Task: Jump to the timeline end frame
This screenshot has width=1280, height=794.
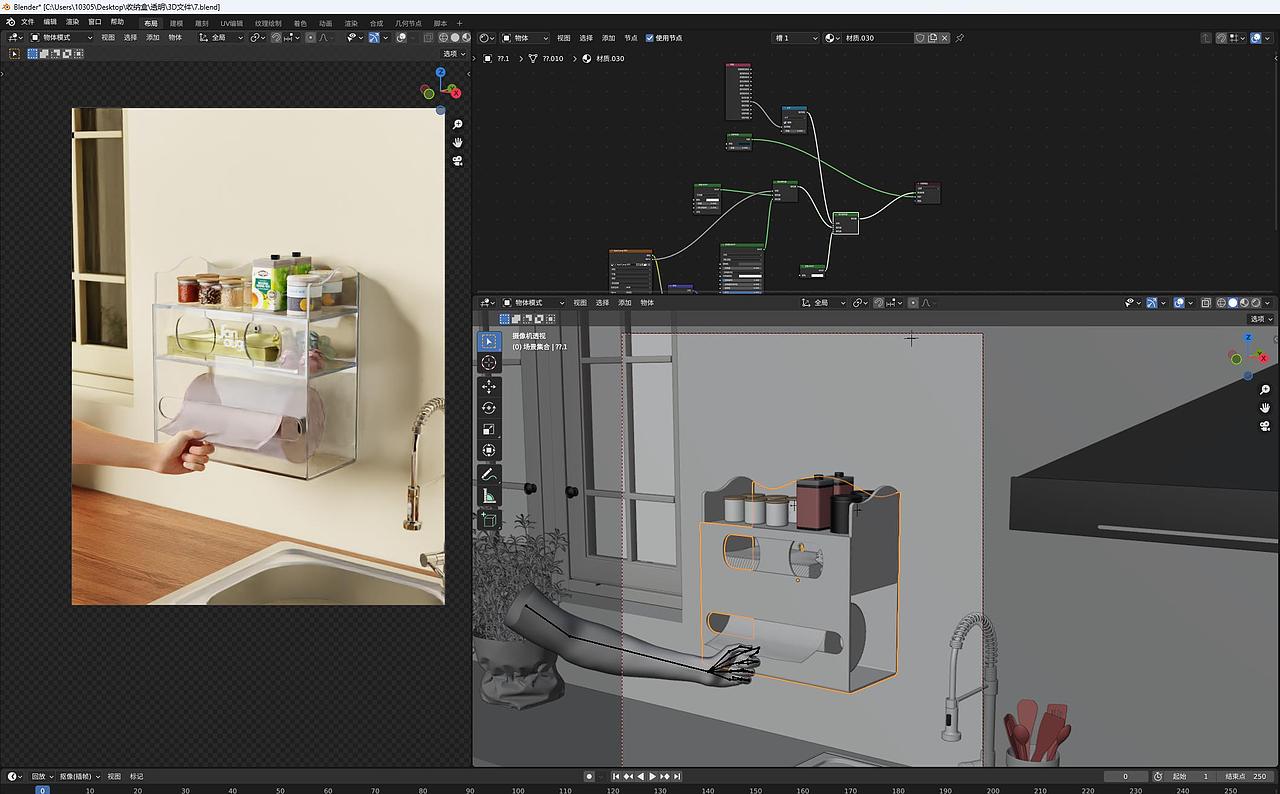Action: pyautogui.click(x=677, y=776)
